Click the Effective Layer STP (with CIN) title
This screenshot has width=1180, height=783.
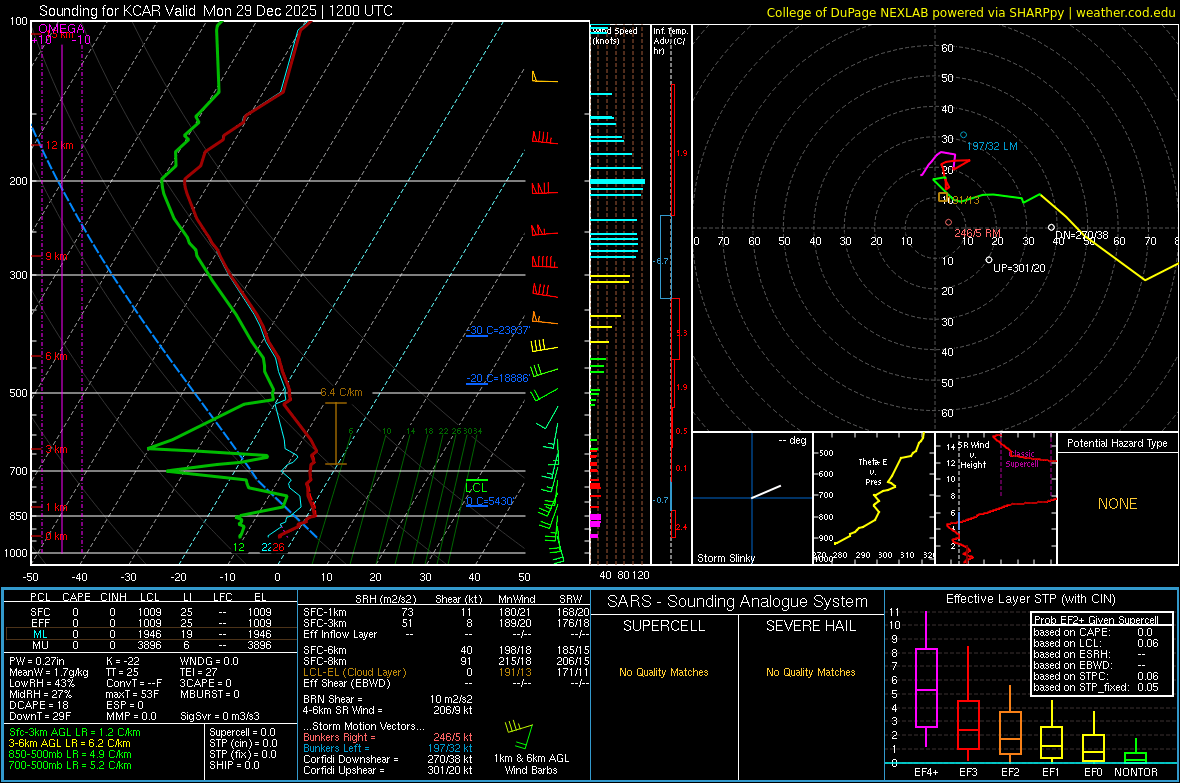(x=1030, y=599)
